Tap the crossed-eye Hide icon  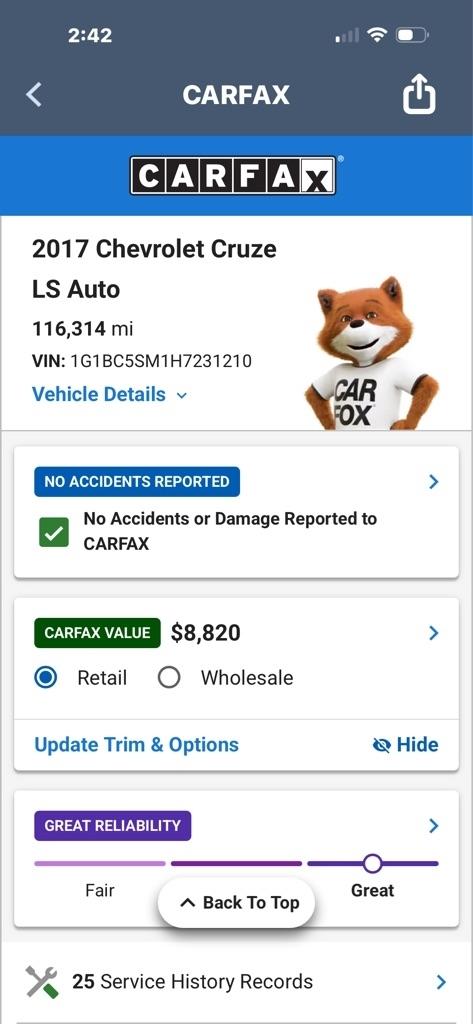(x=381, y=745)
